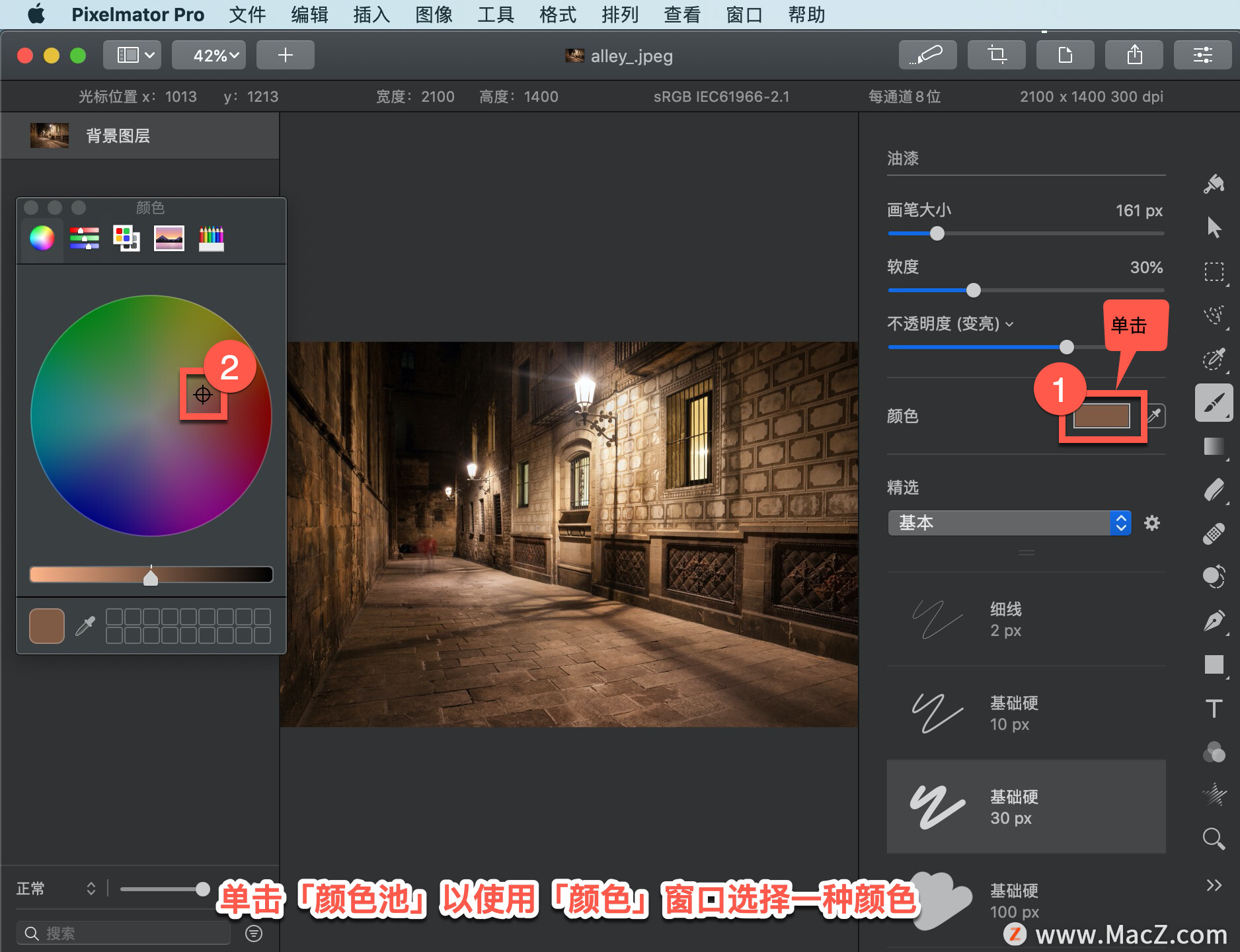Switch to image palettes tab in Colors window
This screenshot has height=952, width=1240.
(169, 238)
